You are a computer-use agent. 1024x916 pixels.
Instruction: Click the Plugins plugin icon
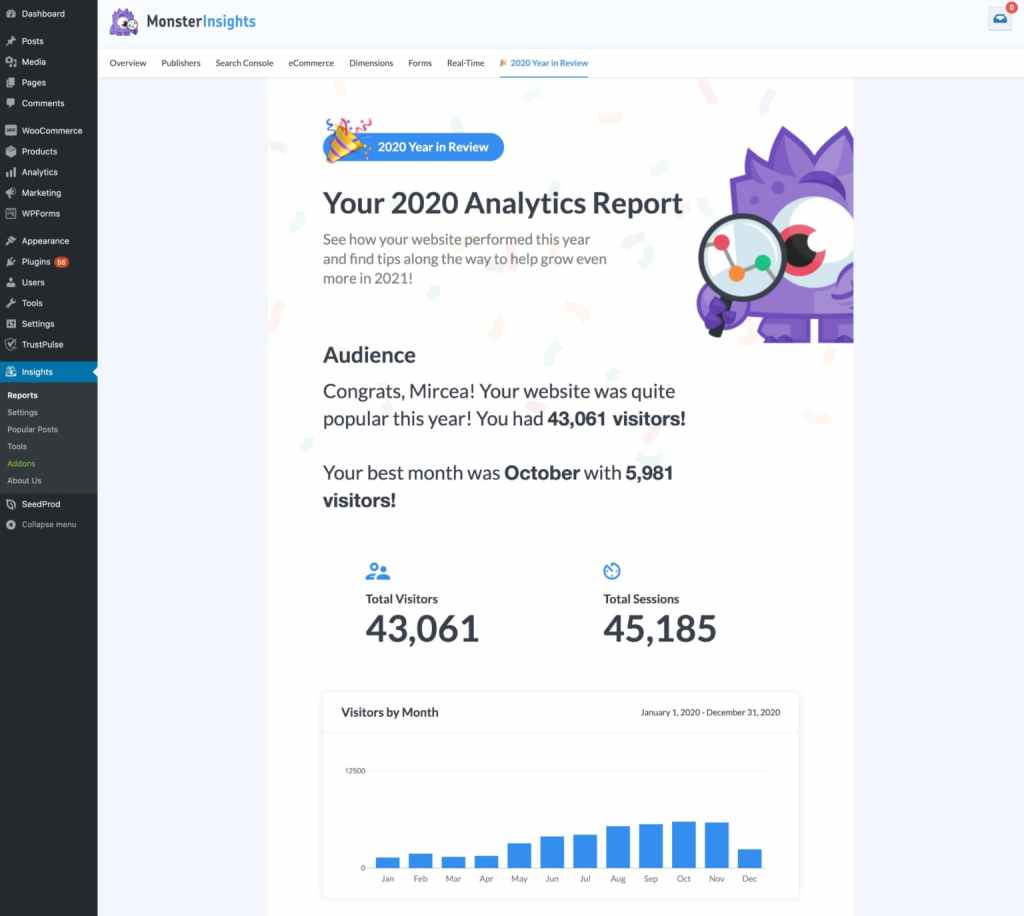(x=12, y=261)
